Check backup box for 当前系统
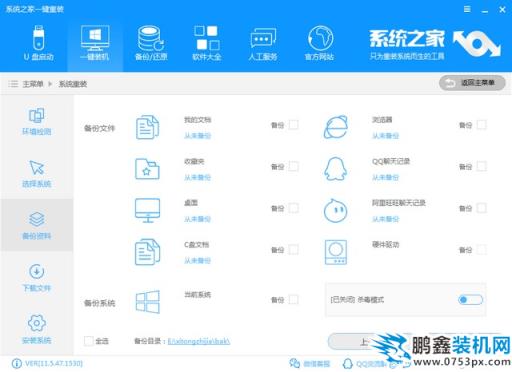Screen dimensions: 512x372 tap(293, 300)
